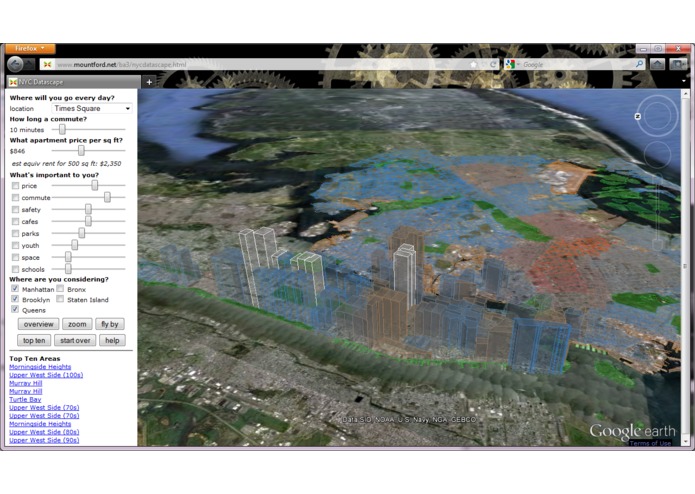Enable the schools importance checkbox
The width and height of the screenshot is (695, 494).
pyautogui.click(x=16, y=269)
